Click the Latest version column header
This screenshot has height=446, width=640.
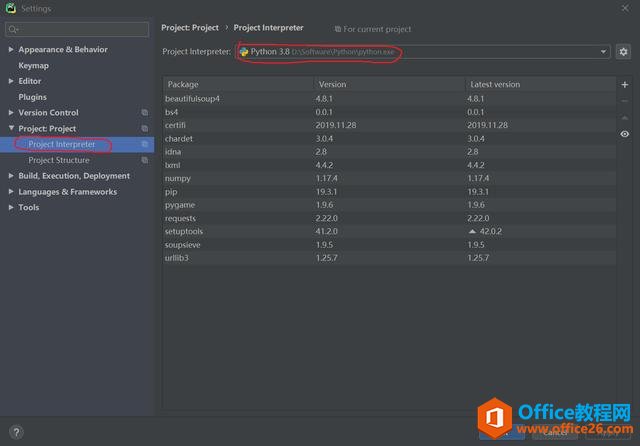pyautogui.click(x=540, y=84)
